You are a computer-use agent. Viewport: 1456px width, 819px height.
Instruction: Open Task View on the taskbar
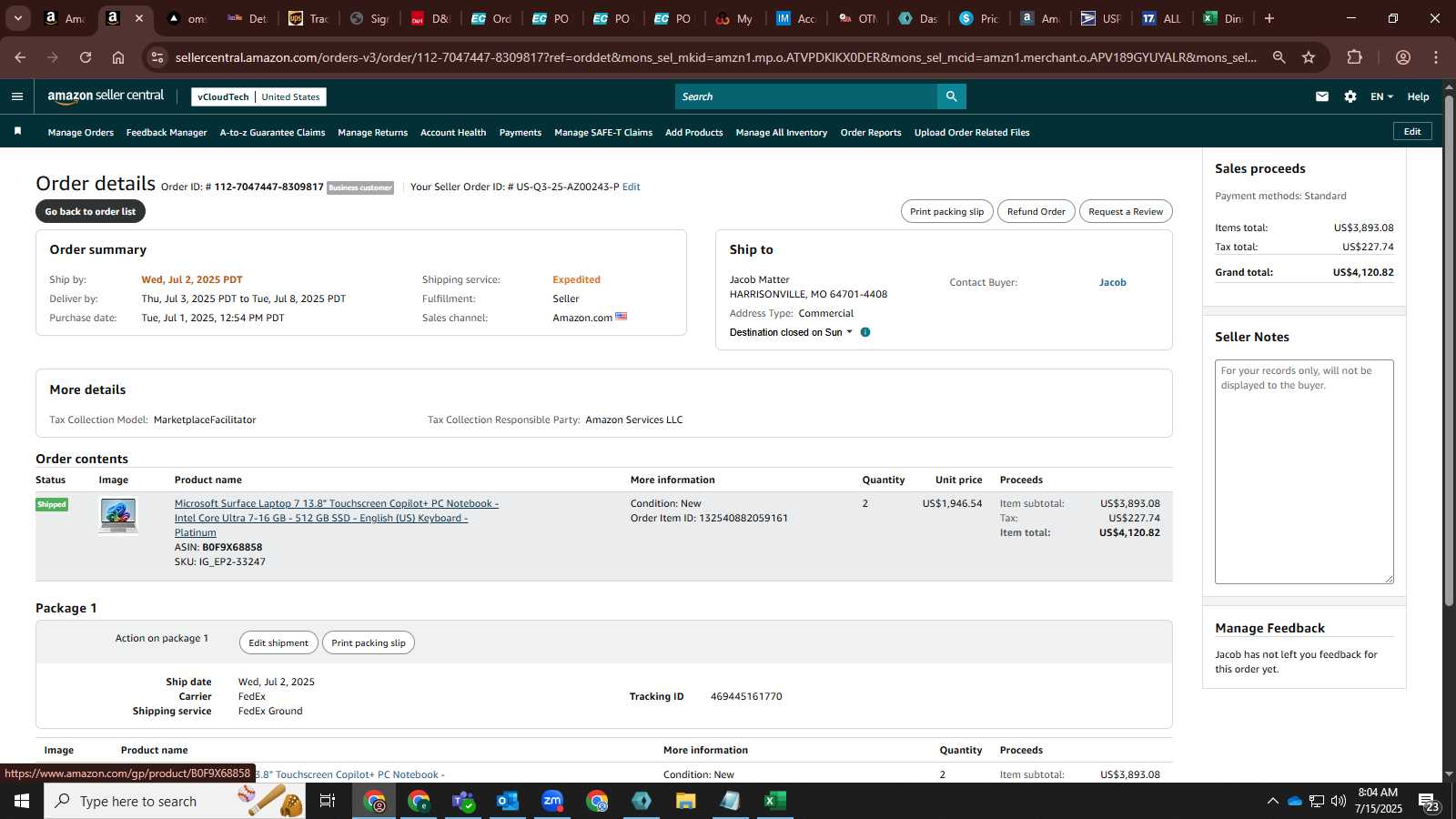(x=328, y=801)
